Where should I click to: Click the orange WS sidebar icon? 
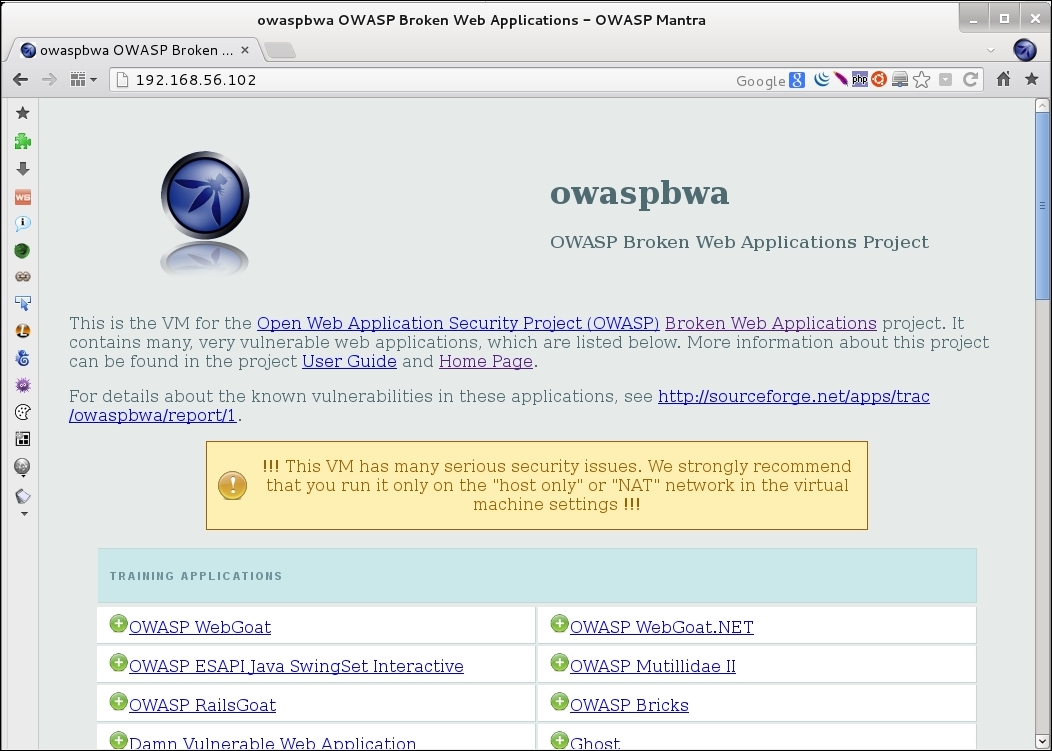click(x=23, y=197)
